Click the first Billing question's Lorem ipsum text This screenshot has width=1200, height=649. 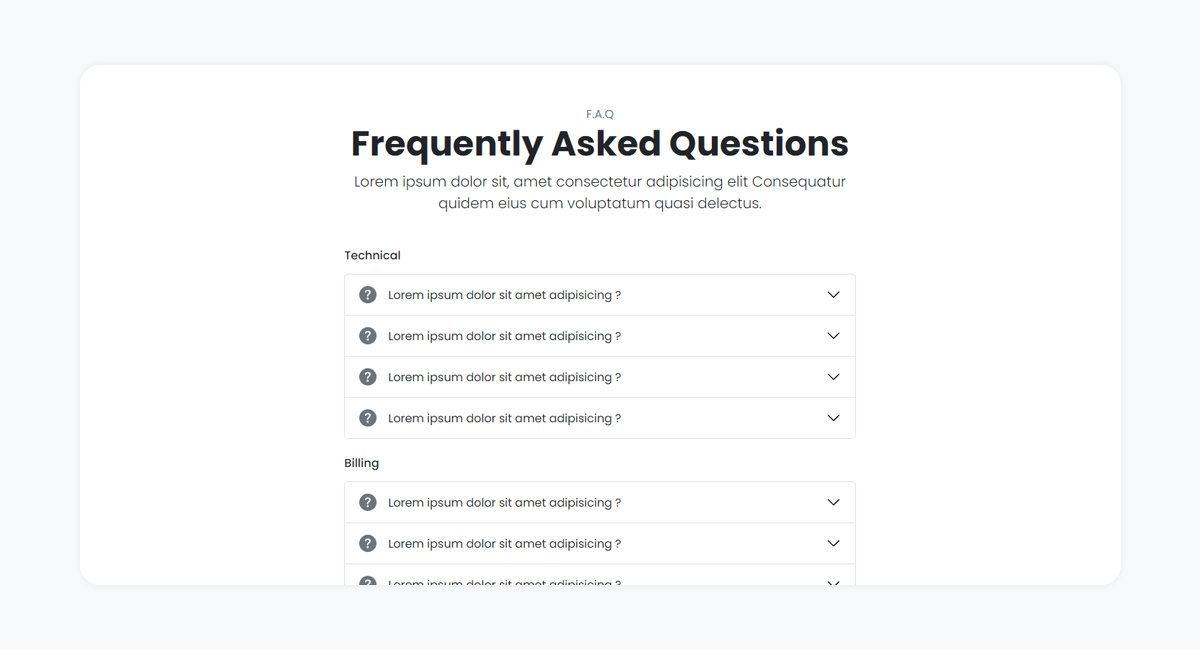(x=504, y=502)
